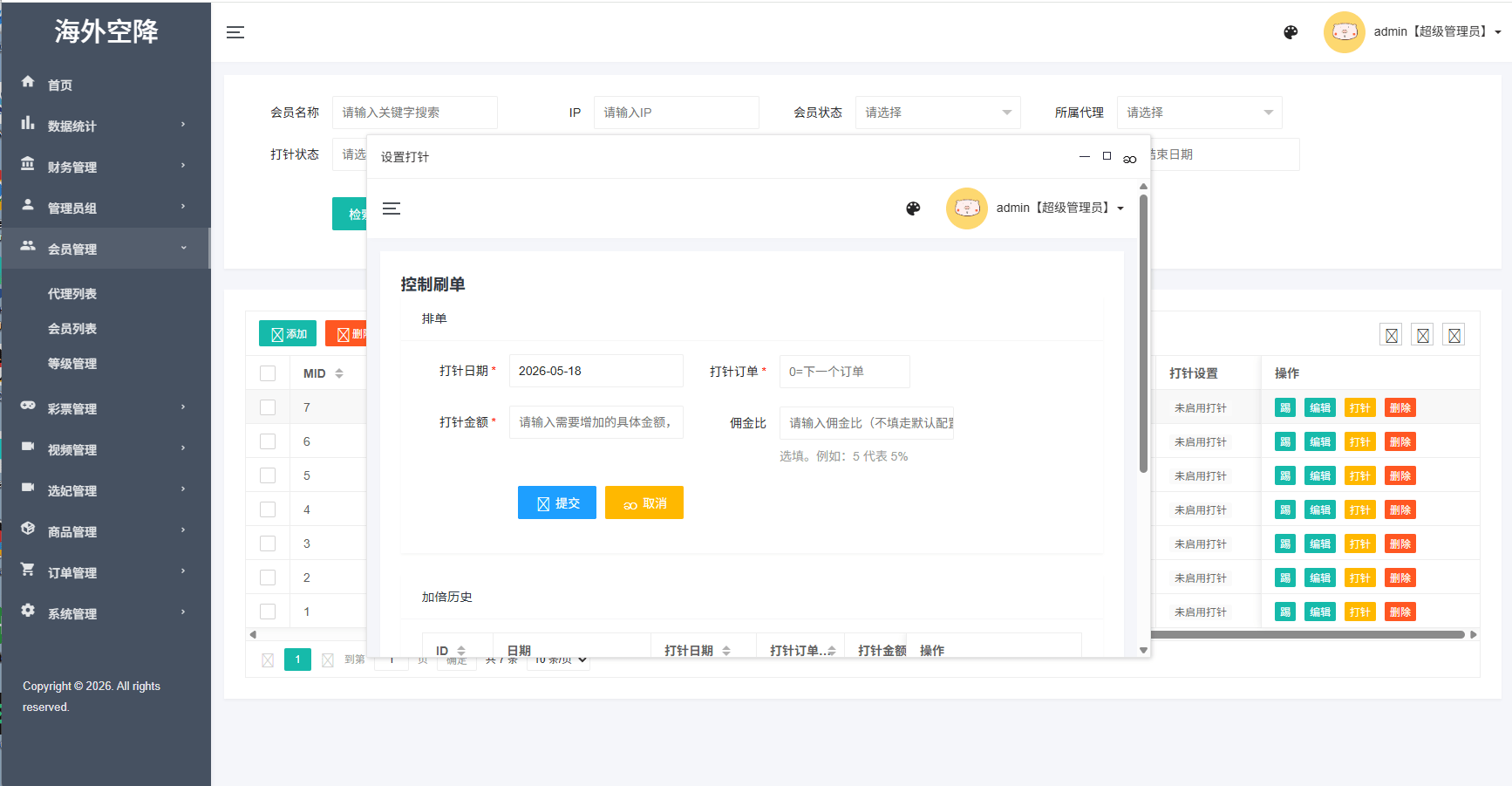Click the dialog vertical scrollbar thumb

click(1143, 333)
